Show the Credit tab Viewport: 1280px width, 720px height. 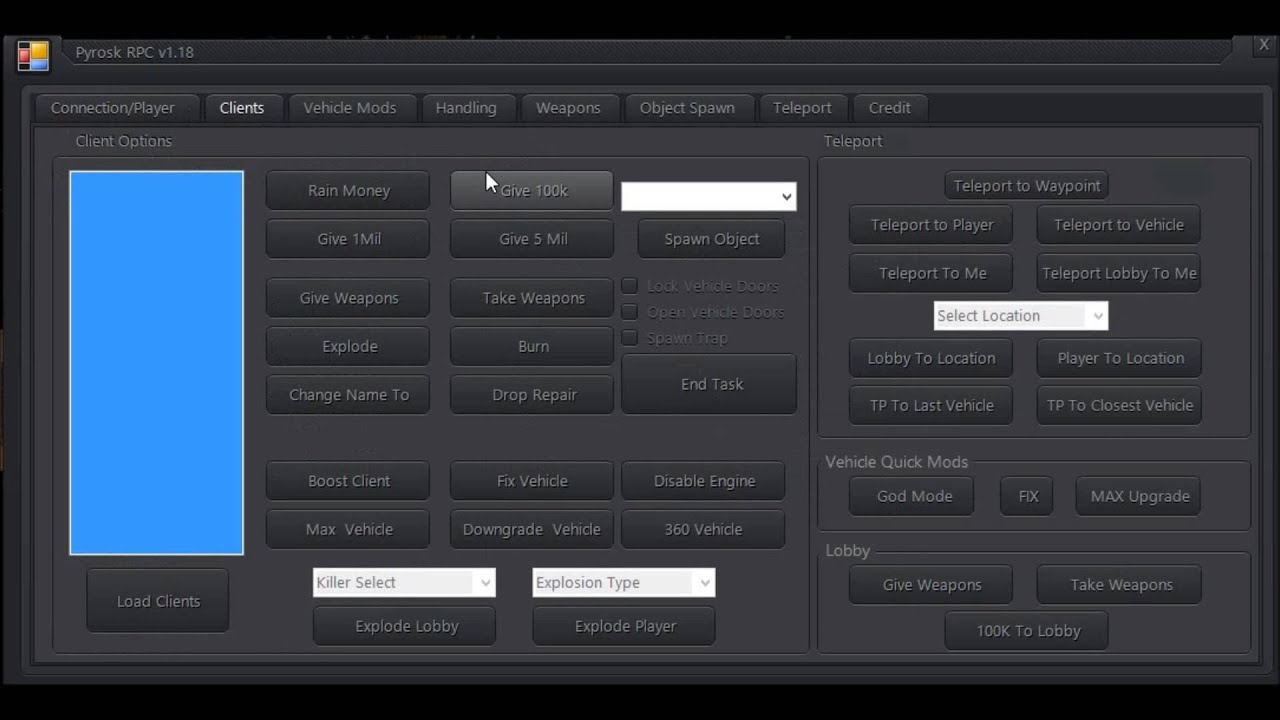(x=890, y=108)
